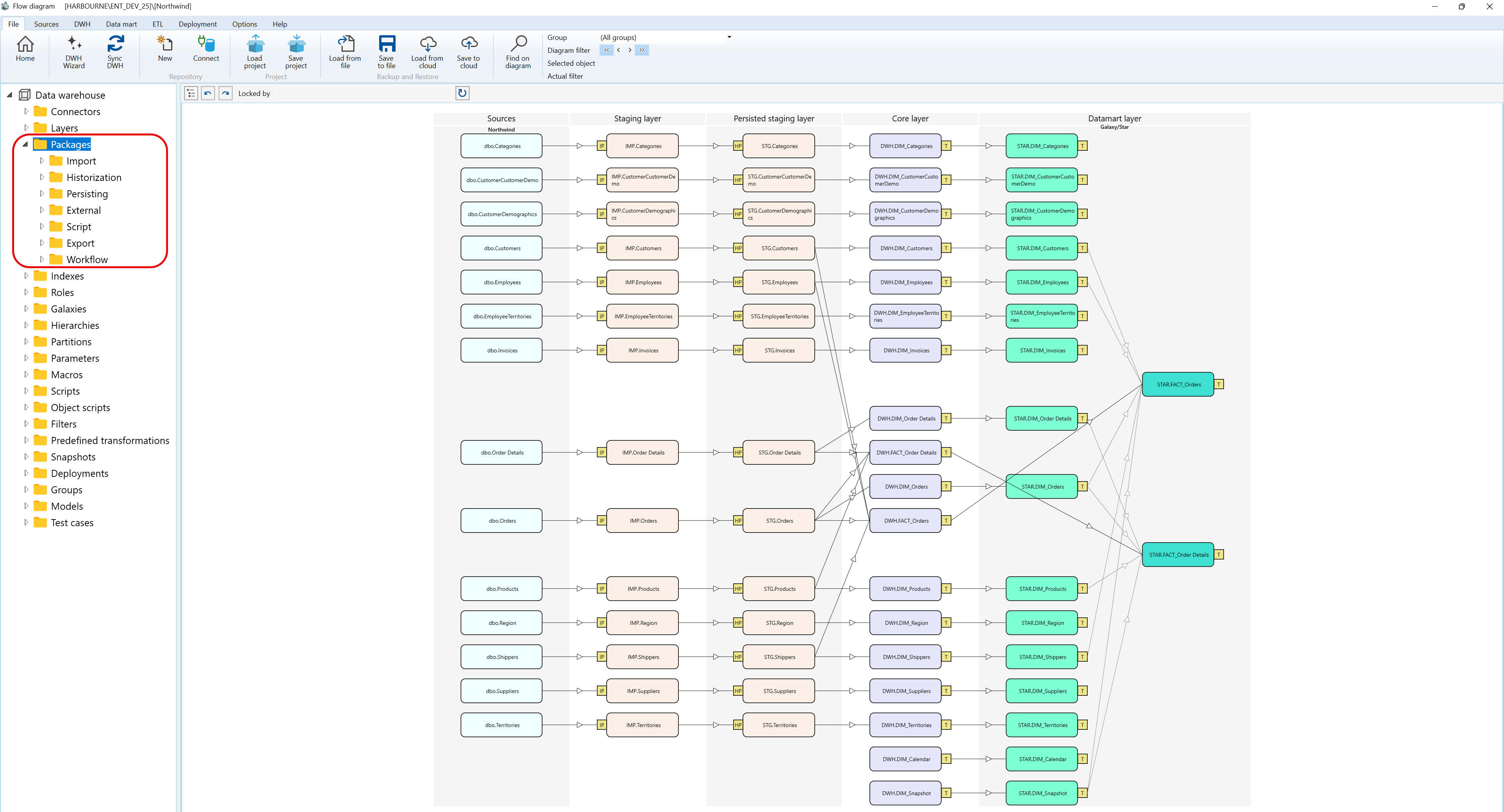The image size is (1504, 812).
Task: Open the File tab
Action: tap(13, 24)
